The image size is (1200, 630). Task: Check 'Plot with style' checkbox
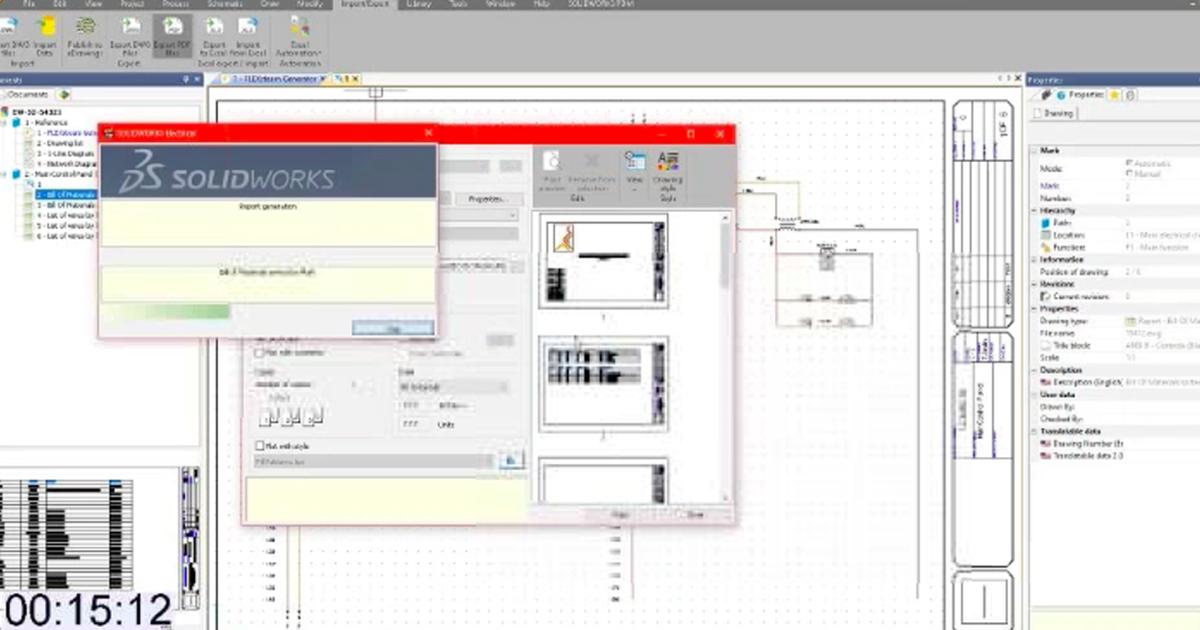[260, 446]
